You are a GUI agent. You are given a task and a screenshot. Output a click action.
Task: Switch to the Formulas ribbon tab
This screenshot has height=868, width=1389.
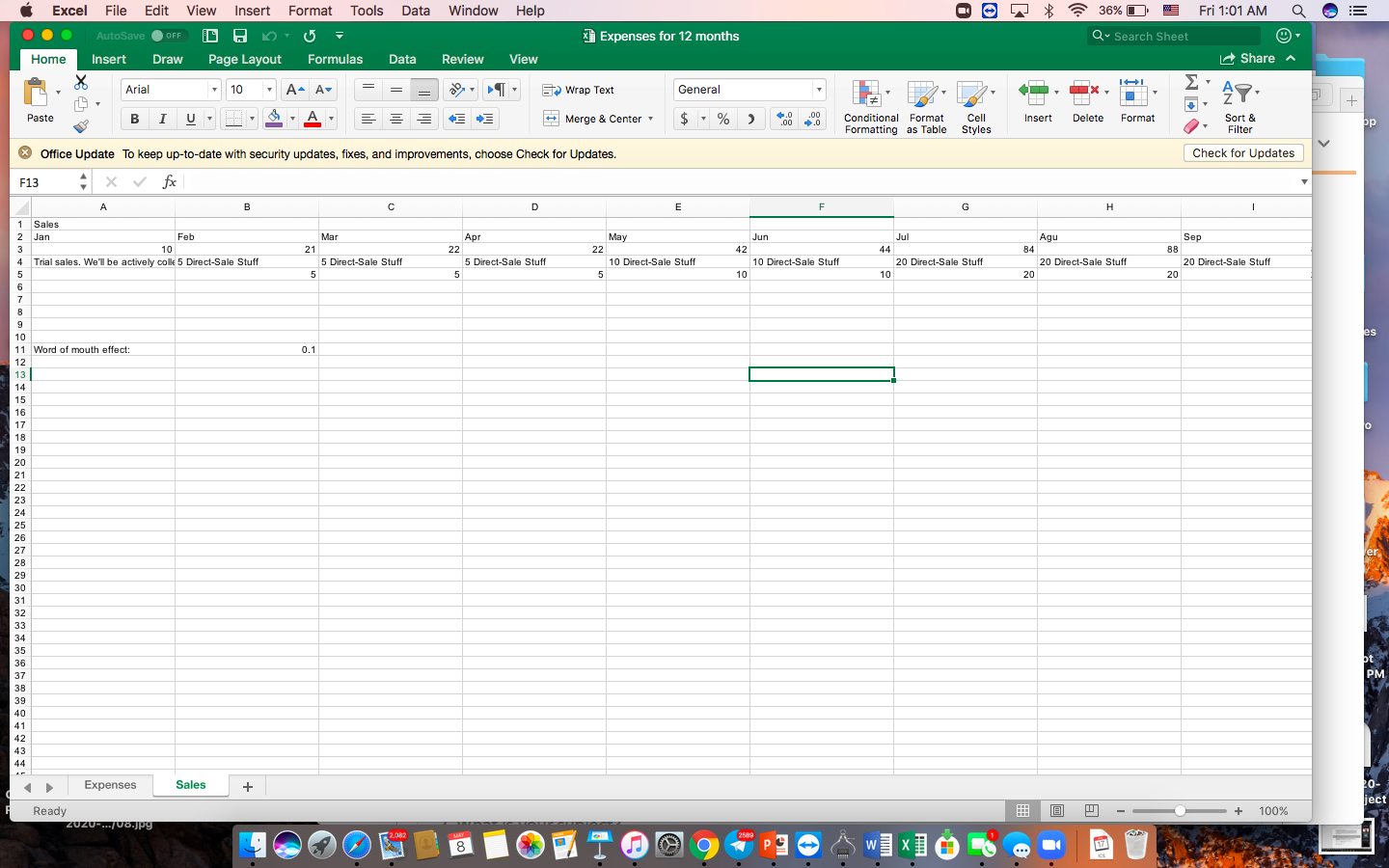point(335,59)
